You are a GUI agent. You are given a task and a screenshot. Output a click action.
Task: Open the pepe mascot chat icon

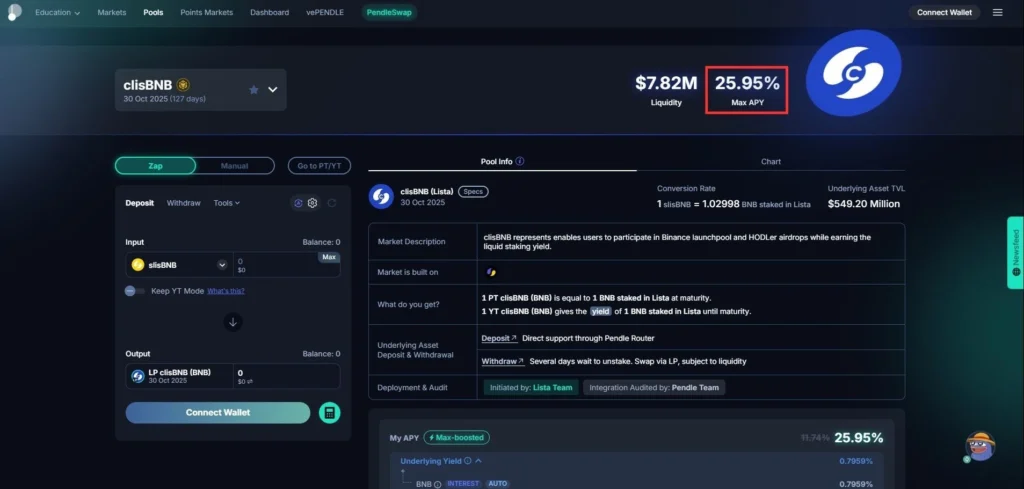[980, 447]
